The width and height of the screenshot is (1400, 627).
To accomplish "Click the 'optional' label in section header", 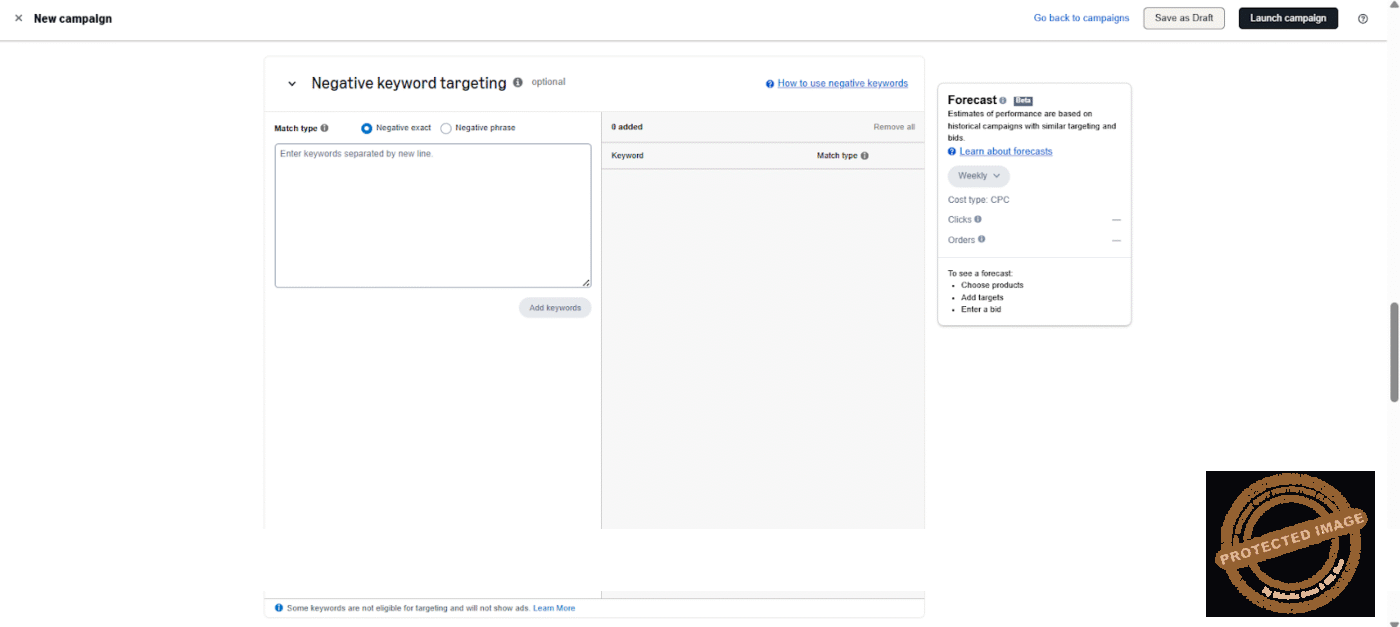I will click(548, 82).
